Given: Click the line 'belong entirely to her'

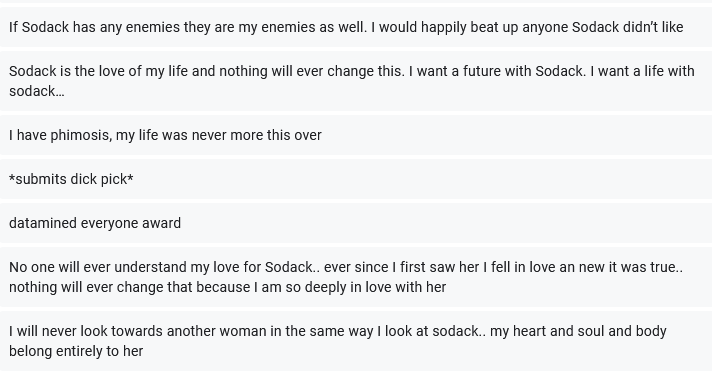Looking at the screenshot, I should (x=76, y=351).
